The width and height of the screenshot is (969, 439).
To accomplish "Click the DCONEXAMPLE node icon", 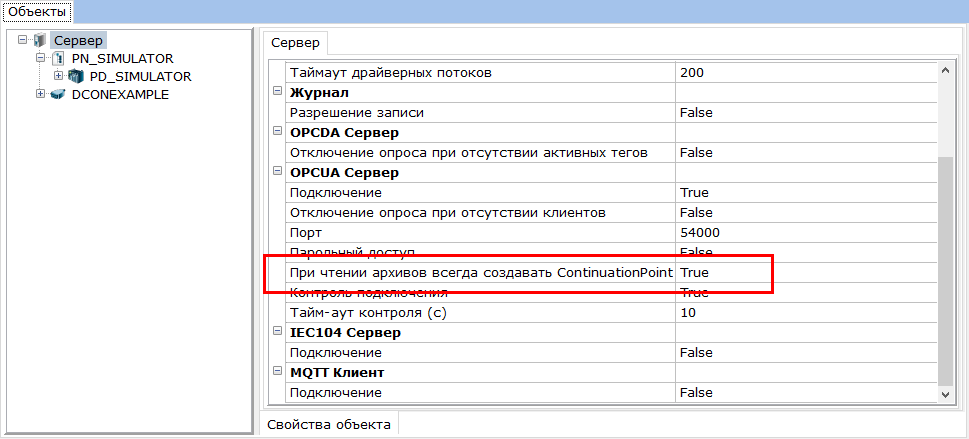I will pyautogui.click(x=58, y=95).
